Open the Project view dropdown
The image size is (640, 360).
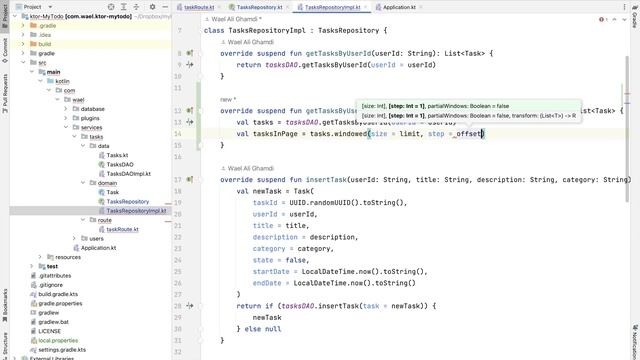click(x=34, y=7)
